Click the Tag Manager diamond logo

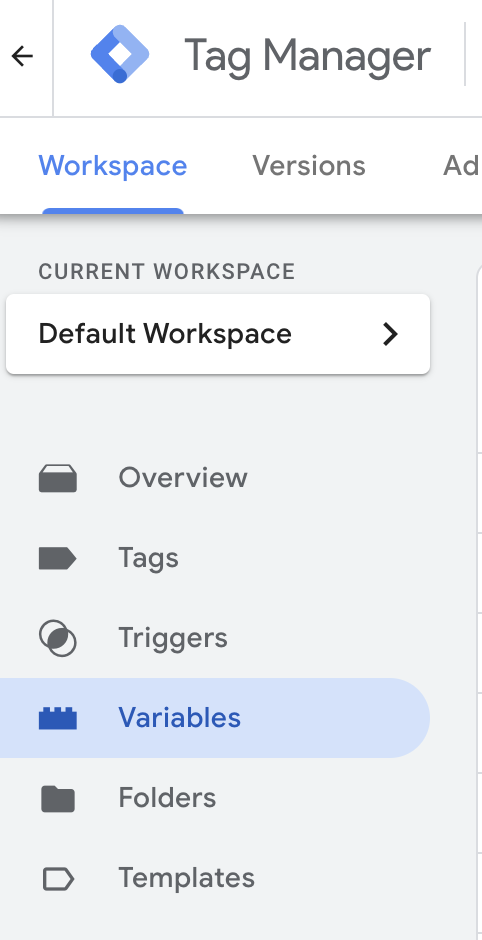[x=120, y=54]
